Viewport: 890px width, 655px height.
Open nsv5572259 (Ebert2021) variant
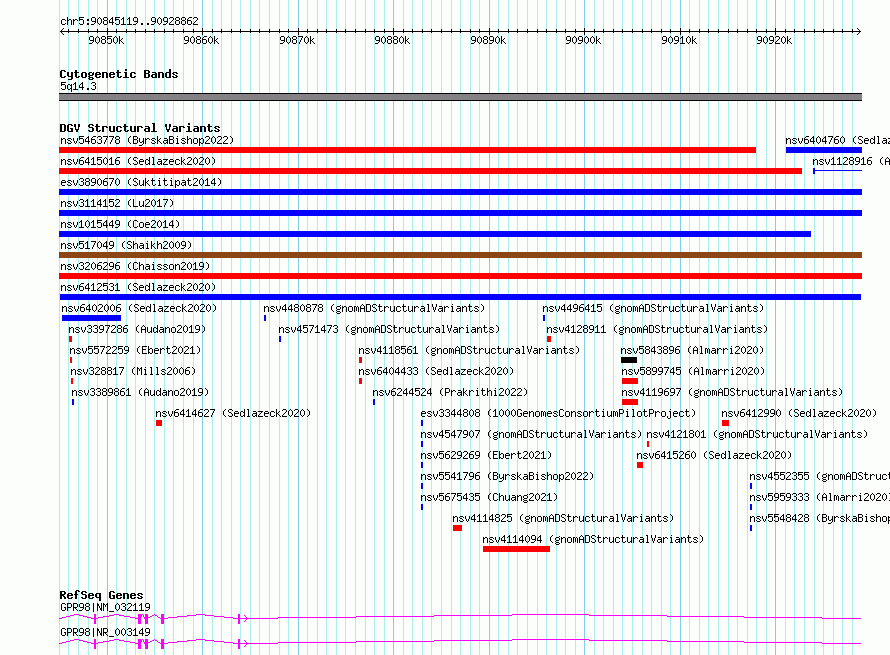point(135,350)
